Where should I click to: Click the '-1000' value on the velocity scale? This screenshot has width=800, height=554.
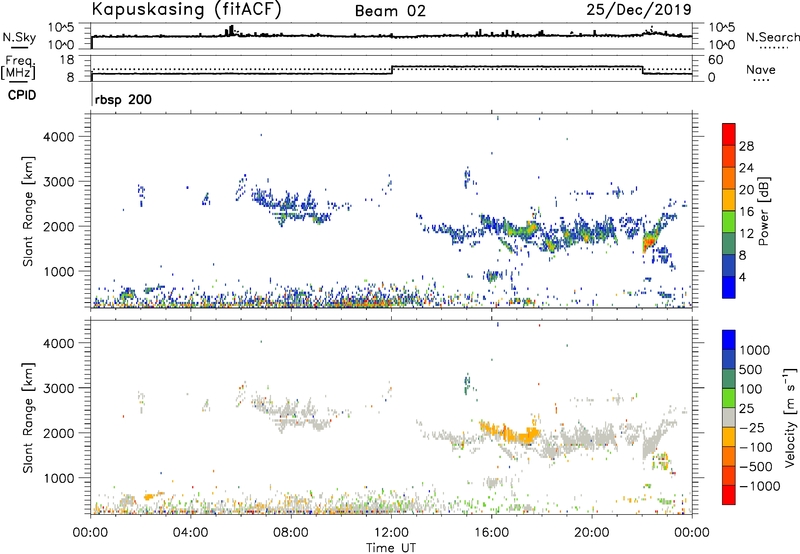(x=760, y=486)
